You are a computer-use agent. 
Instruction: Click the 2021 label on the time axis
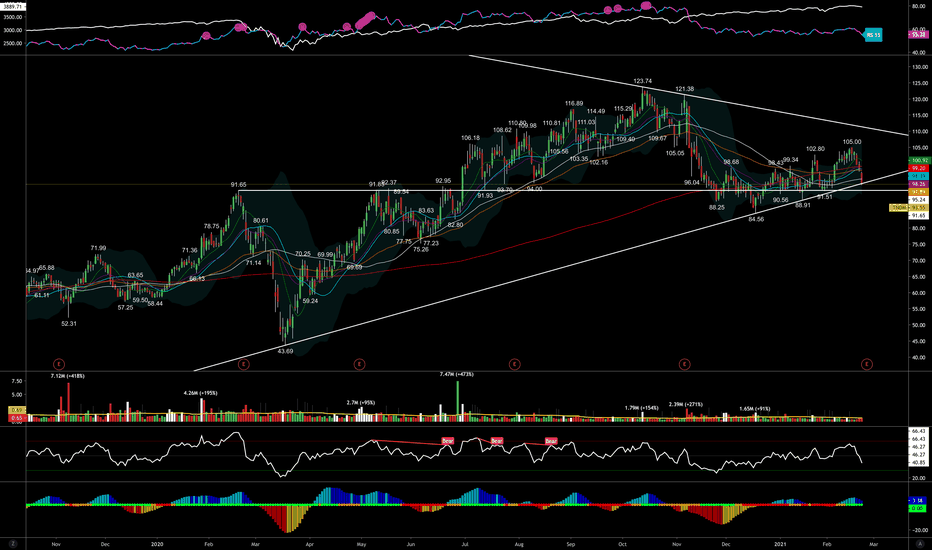pos(780,543)
